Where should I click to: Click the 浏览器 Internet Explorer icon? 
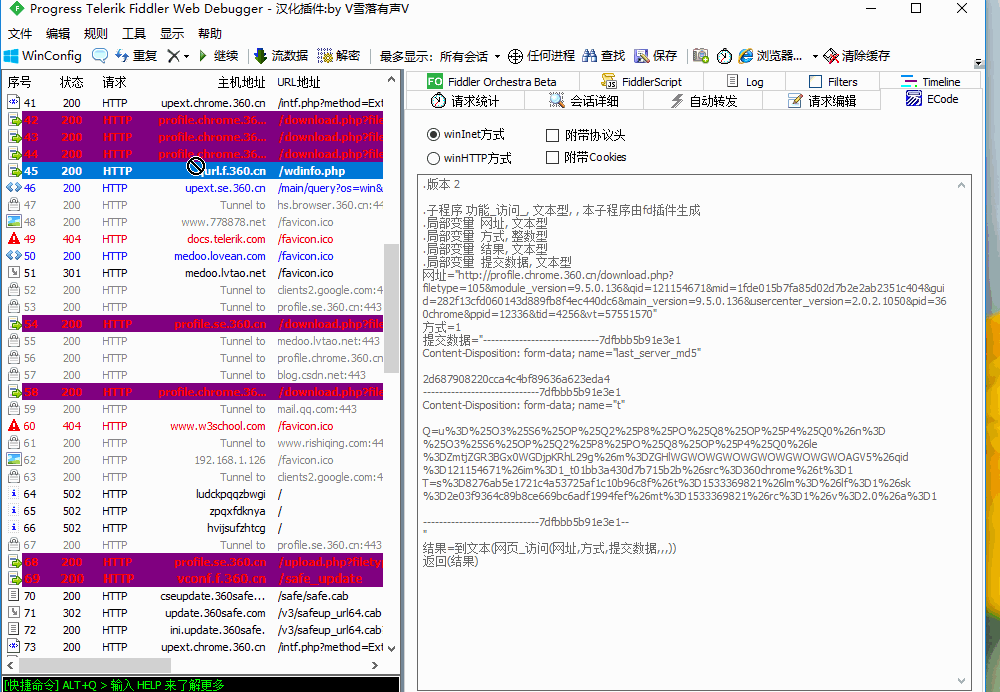pos(746,56)
